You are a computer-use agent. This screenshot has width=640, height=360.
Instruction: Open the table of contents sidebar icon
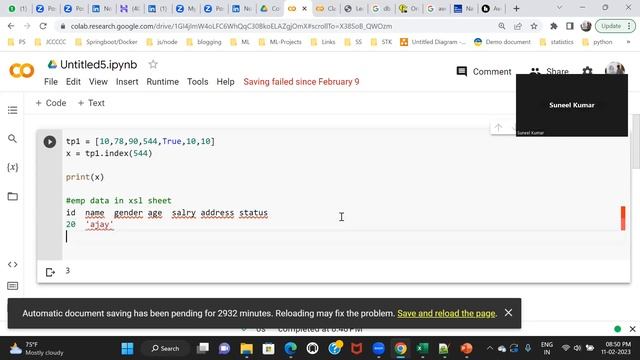click(13, 110)
